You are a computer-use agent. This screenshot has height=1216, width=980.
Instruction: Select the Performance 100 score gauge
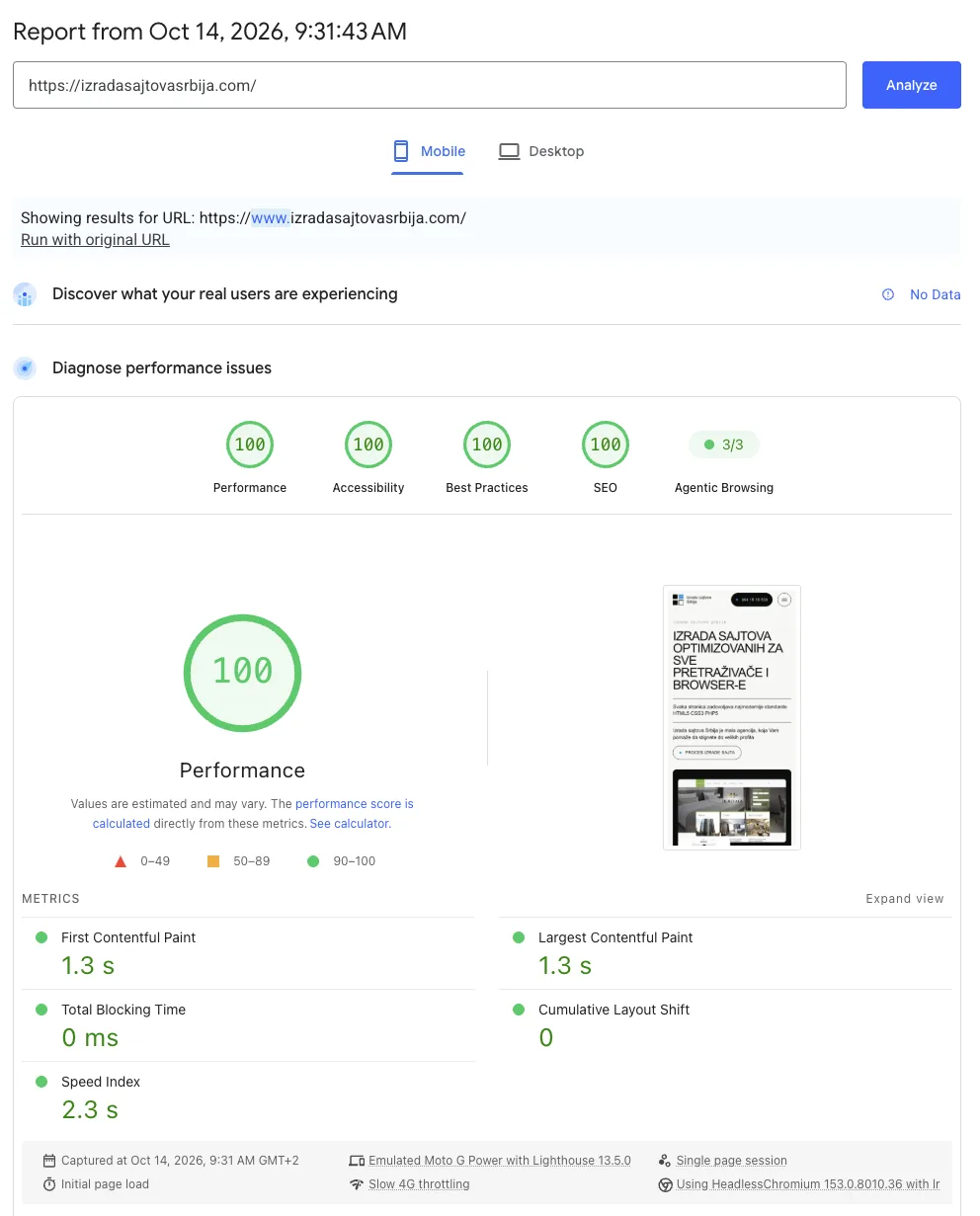(250, 445)
